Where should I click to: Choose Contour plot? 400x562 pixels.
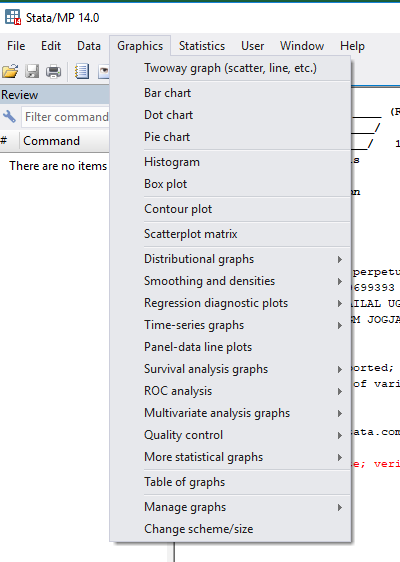tap(230, 209)
